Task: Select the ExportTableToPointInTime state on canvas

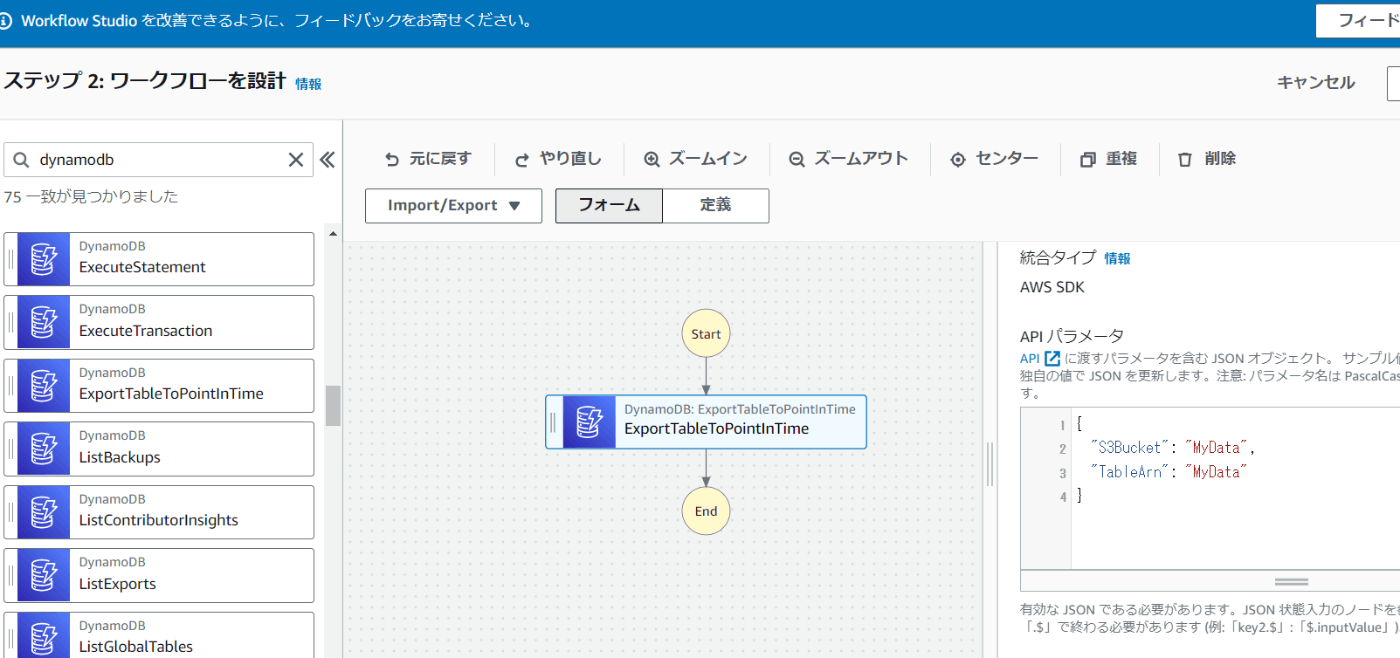Action: click(706, 421)
